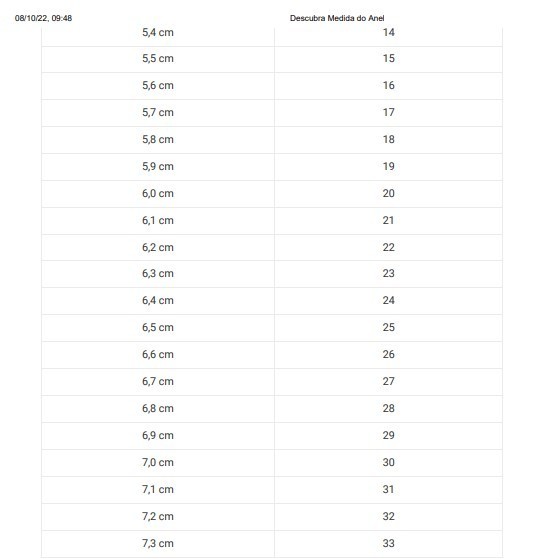This screenshot has width=559, height=559.
Task: Select ring size 33 cell
Action: [x=389, y=544]
